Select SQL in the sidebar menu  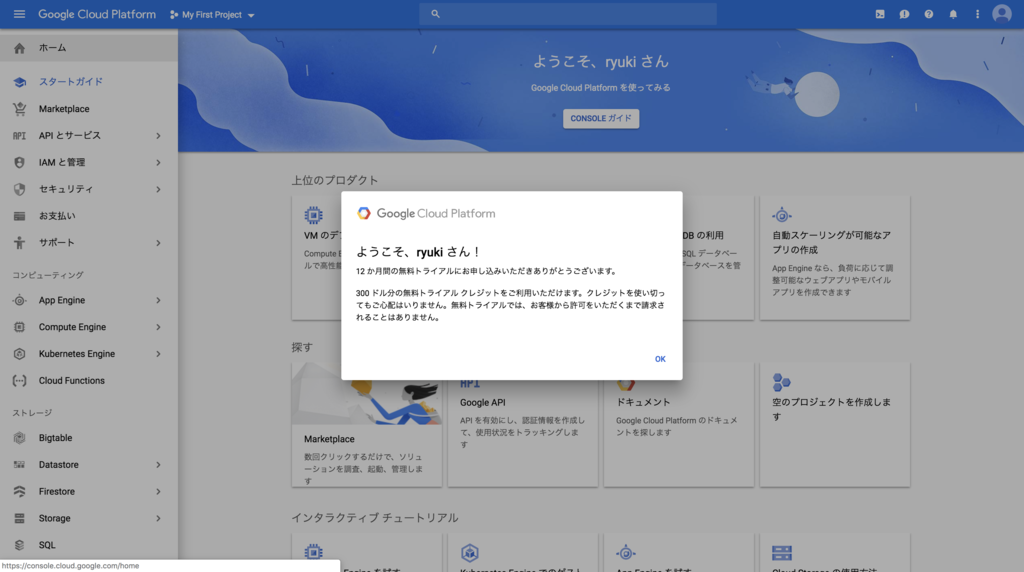(89, 545)
